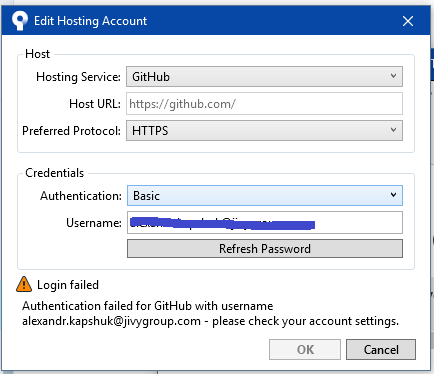Click the Login failed heading text

68,285
